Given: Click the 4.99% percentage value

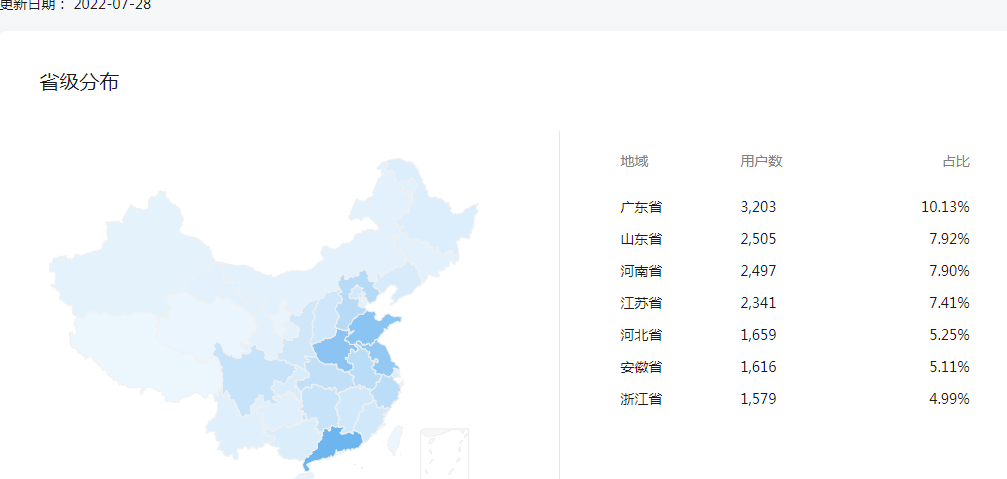Looking at the screenshot, I should pyautogui.click(x=949, y=399).
